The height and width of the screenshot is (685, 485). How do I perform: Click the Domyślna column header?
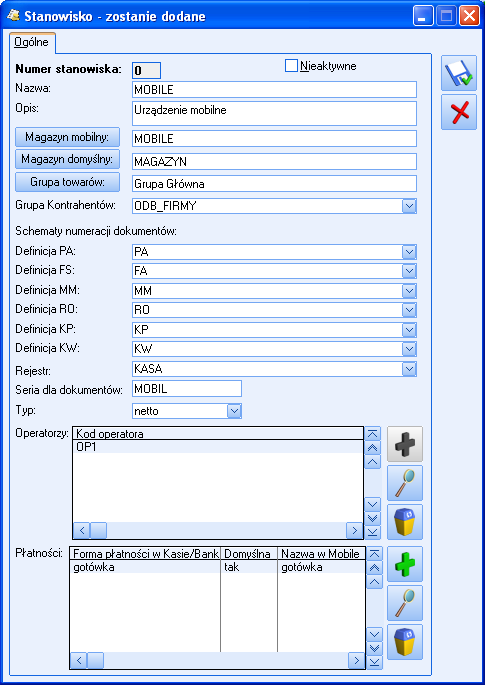tap(249, 554)
